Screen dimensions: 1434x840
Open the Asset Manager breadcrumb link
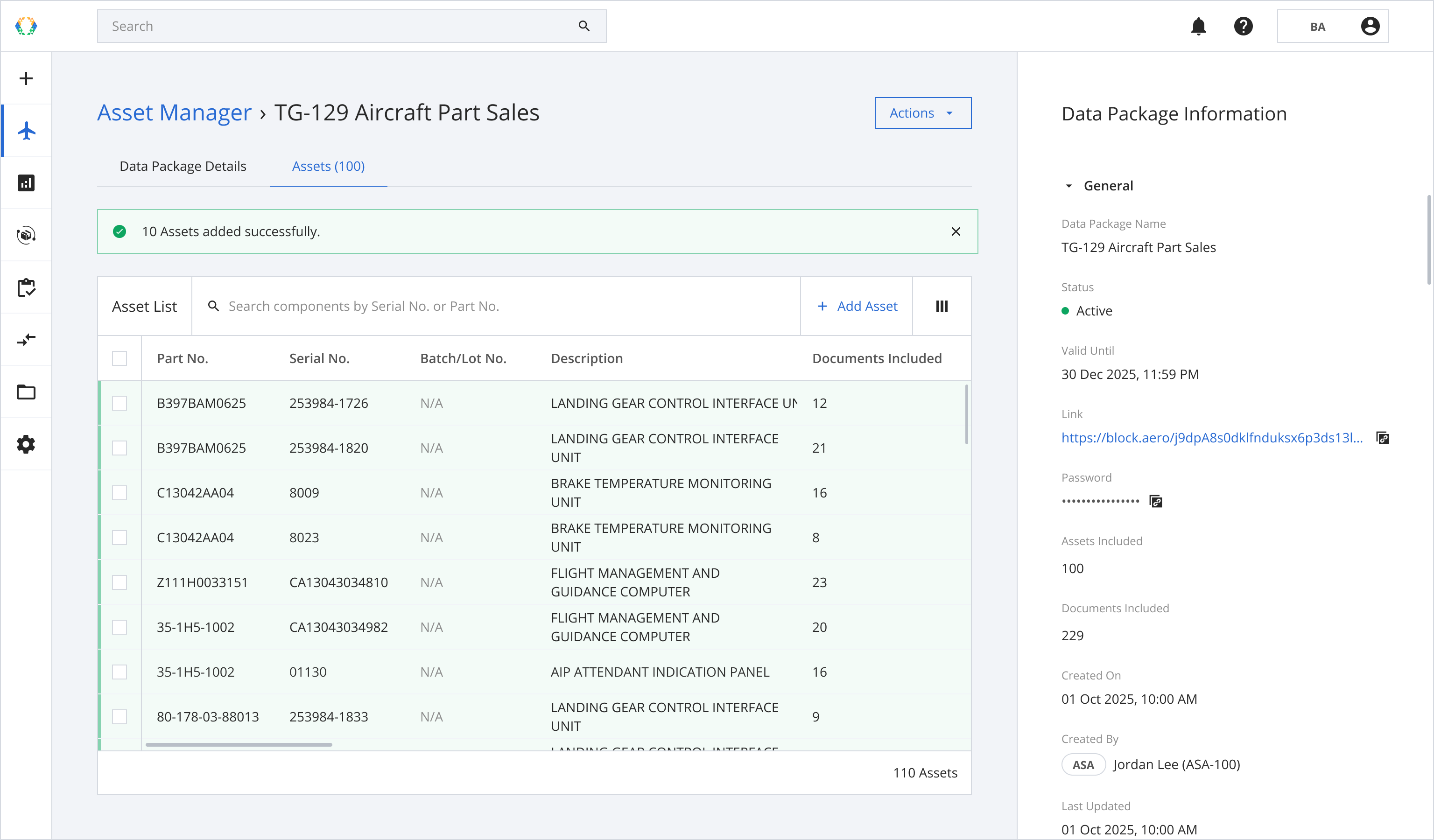click(x=174, y=112)
